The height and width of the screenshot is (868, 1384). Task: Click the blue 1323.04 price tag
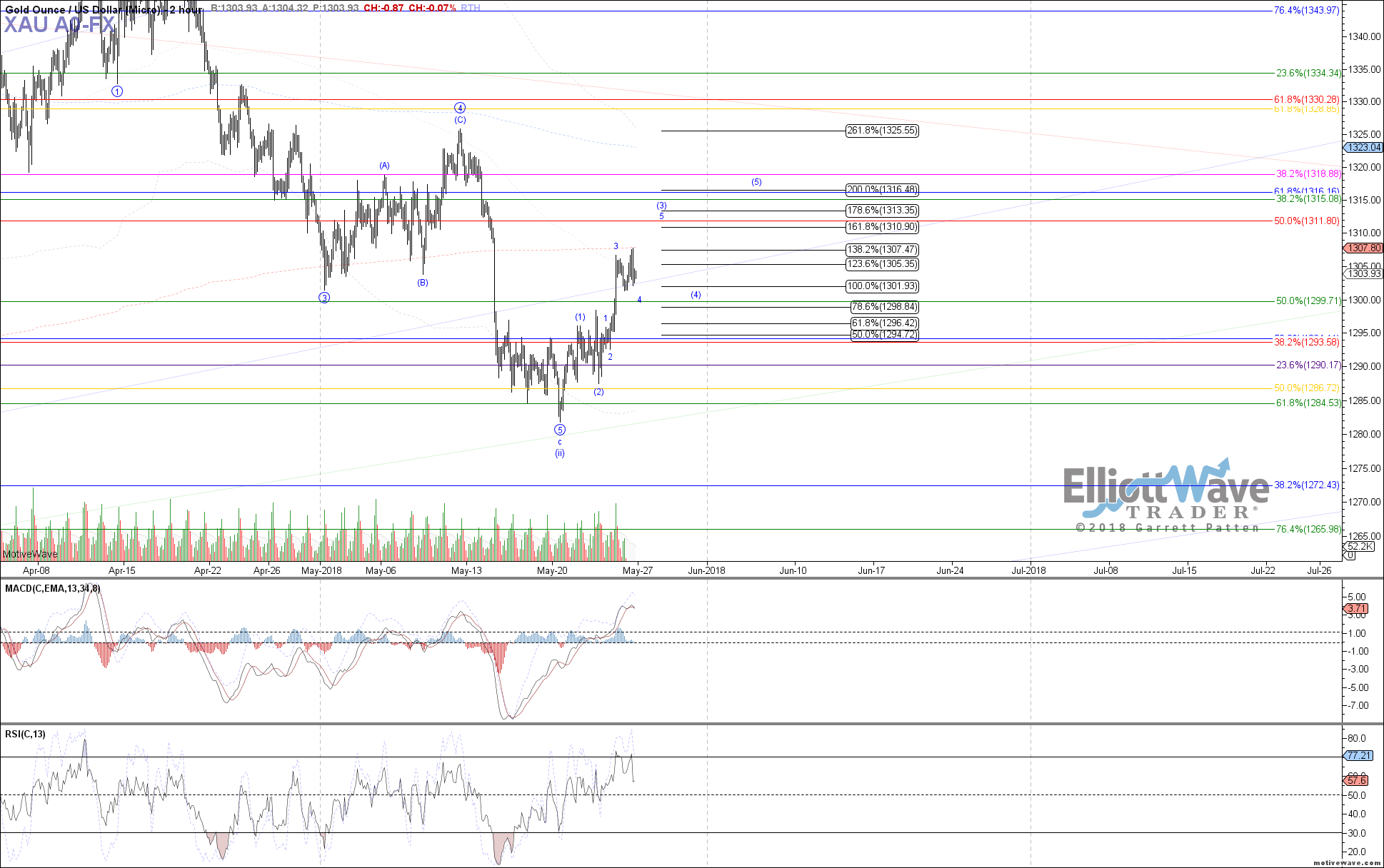click(x=1363, y=148)
